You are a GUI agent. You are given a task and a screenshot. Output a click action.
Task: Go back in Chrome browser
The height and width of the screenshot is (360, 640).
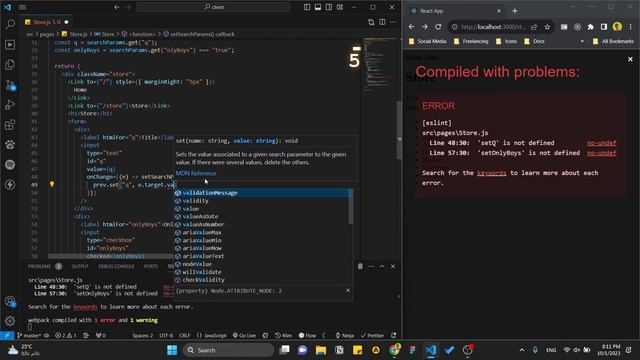pyautogui.click(x=411, y=27)
